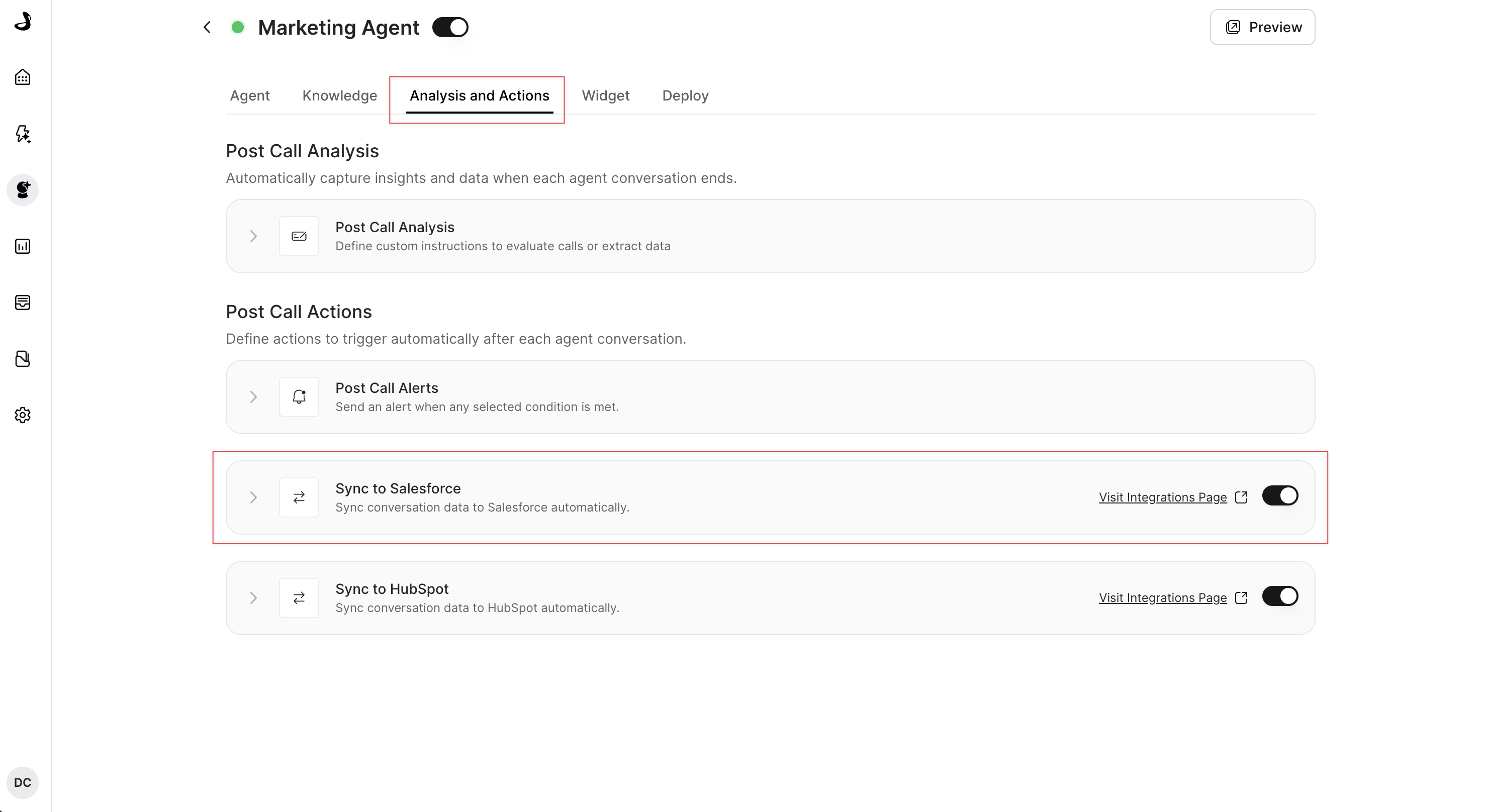The image size is (1485, 812).
Task: Click 'Sync conversation data to HubSpot automatically' text
Action: pos(477,608)
